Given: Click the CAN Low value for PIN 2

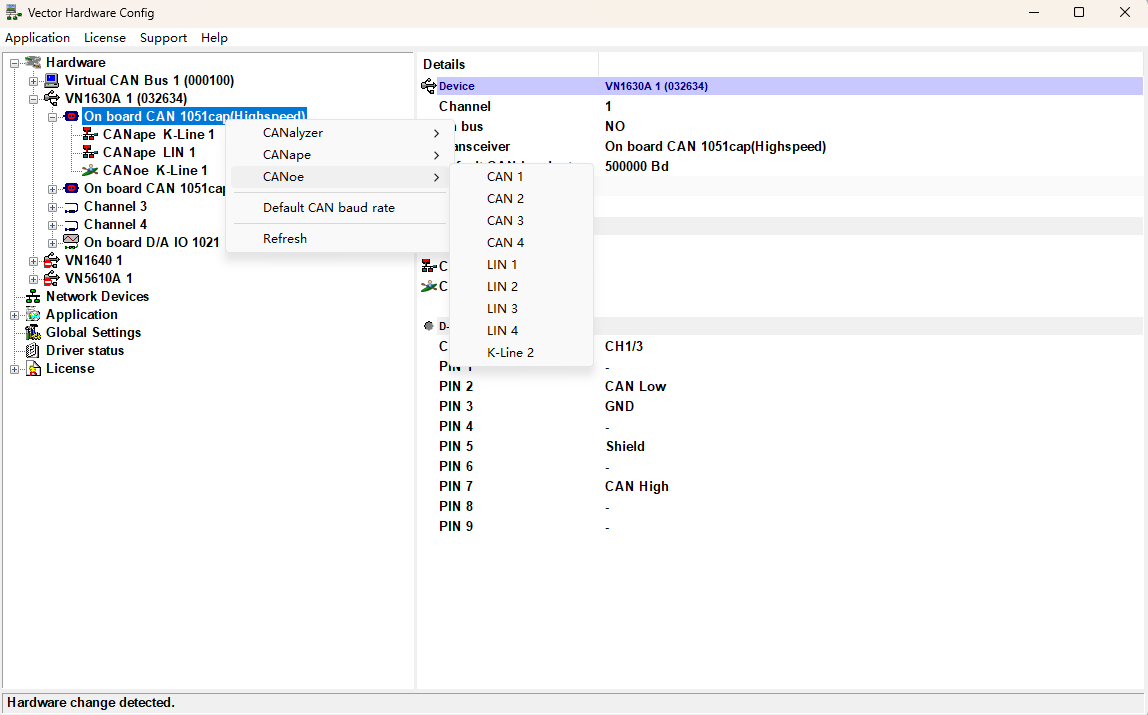Looking at the screenshot, I should pyautogui.click(x=636, y=386).
